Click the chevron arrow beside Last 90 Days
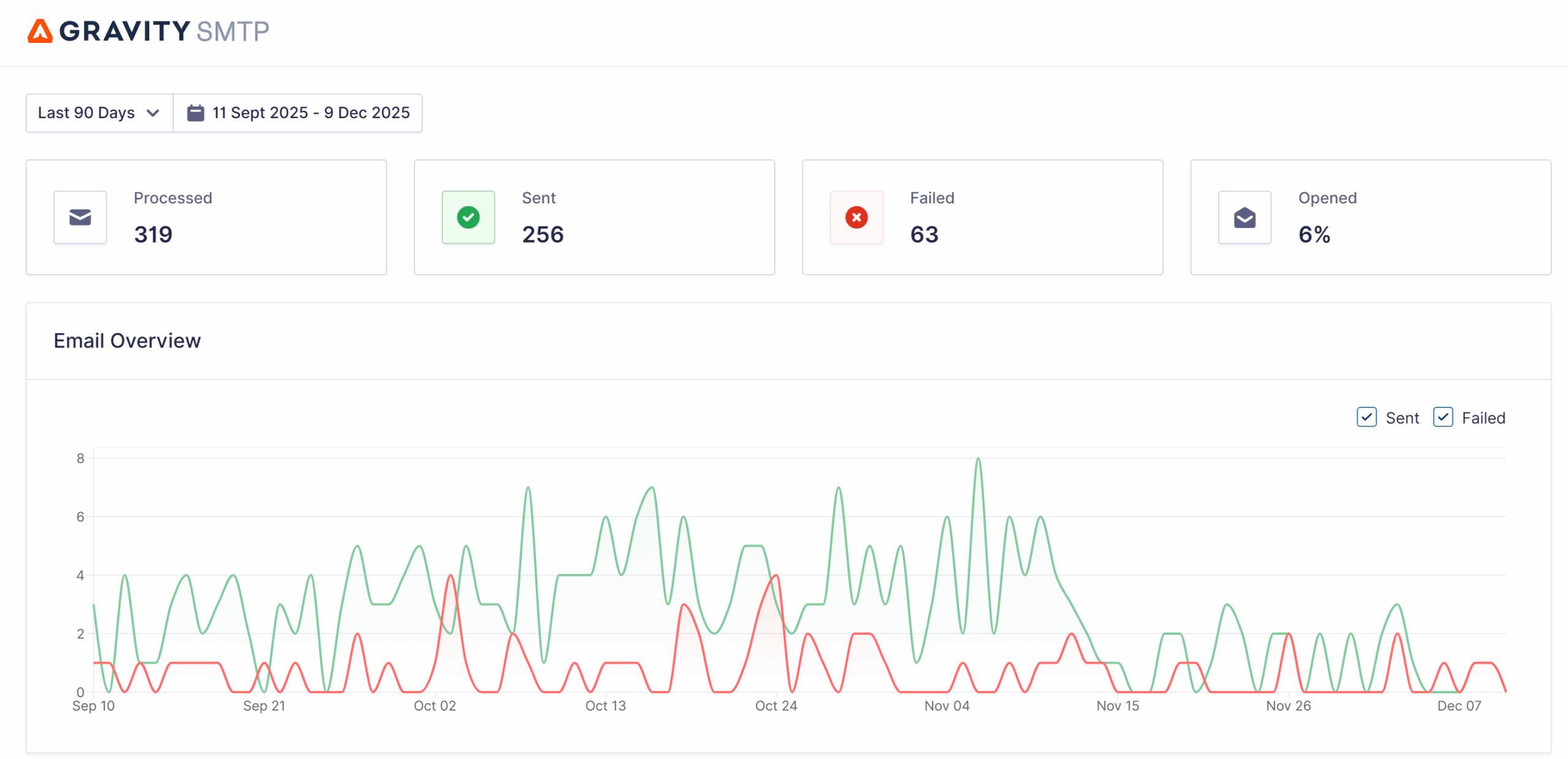 click(x=153, y=113)
